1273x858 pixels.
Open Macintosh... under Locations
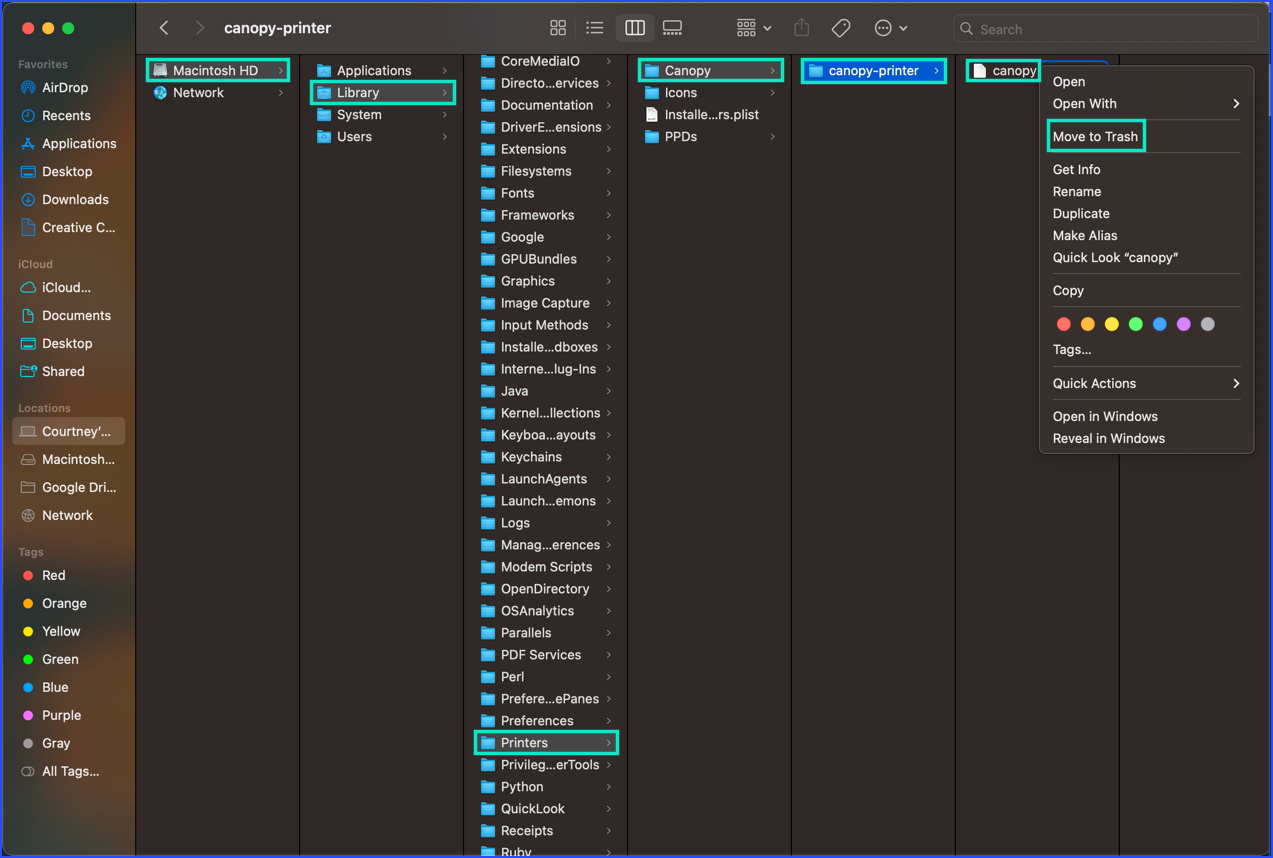tap(78, 459)
